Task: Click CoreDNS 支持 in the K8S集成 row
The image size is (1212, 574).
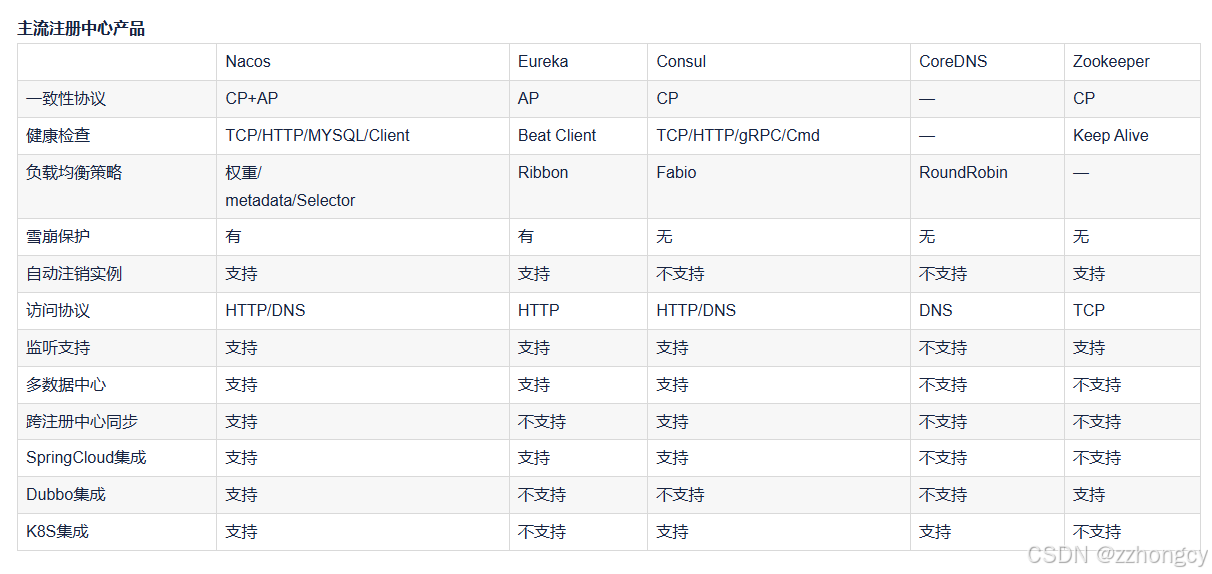Action: click(x=935, y=532)
